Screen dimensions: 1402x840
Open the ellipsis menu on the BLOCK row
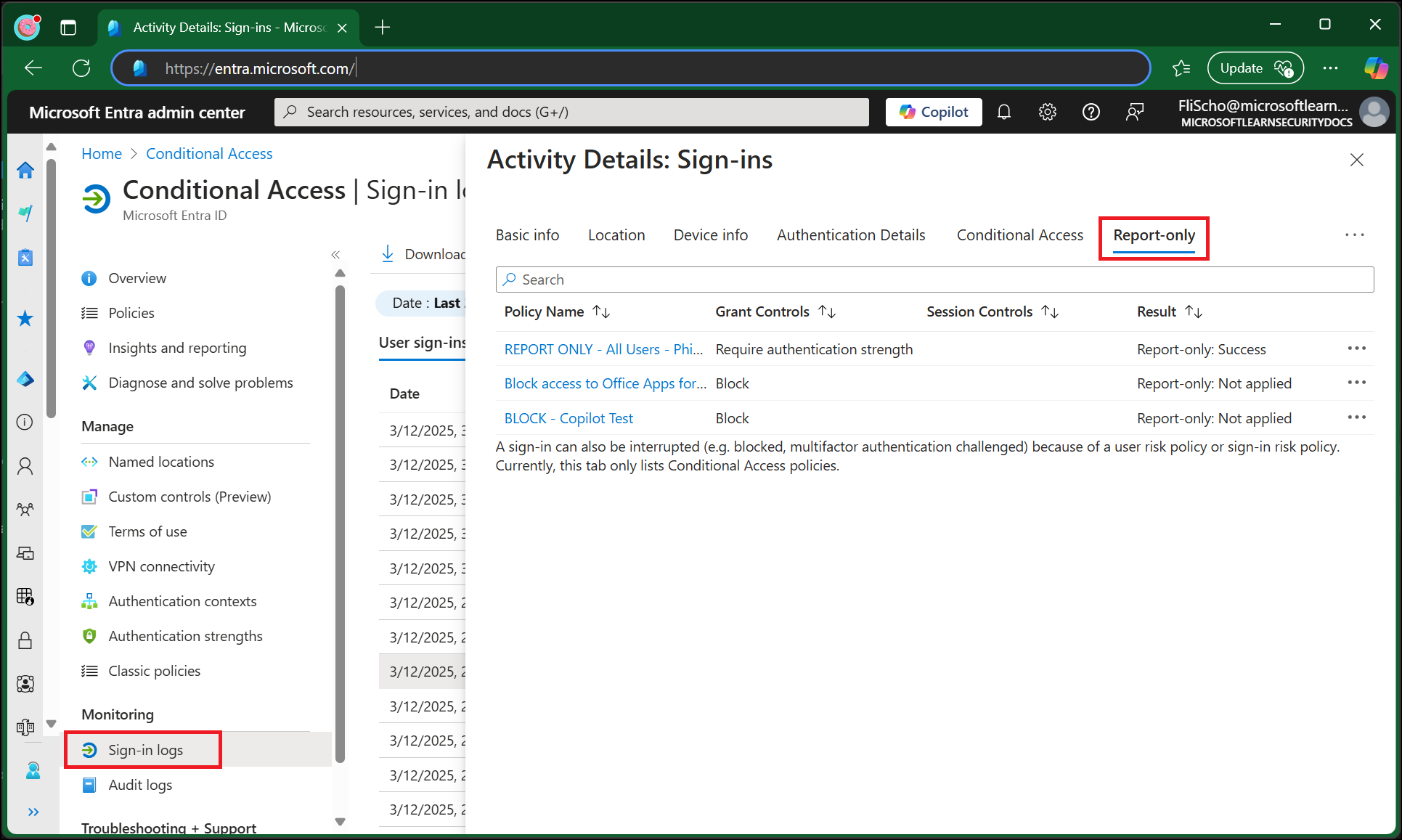1357,417
